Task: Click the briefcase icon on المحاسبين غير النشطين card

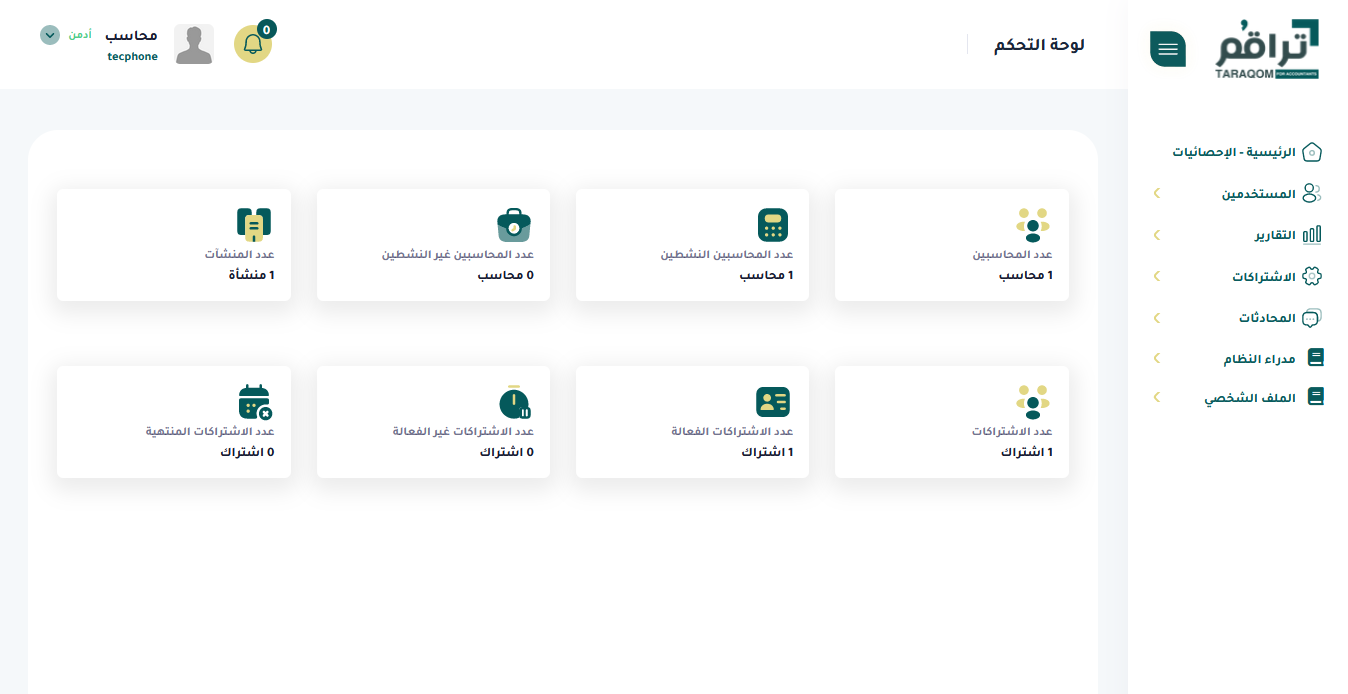Action: (x=513, y=225)
